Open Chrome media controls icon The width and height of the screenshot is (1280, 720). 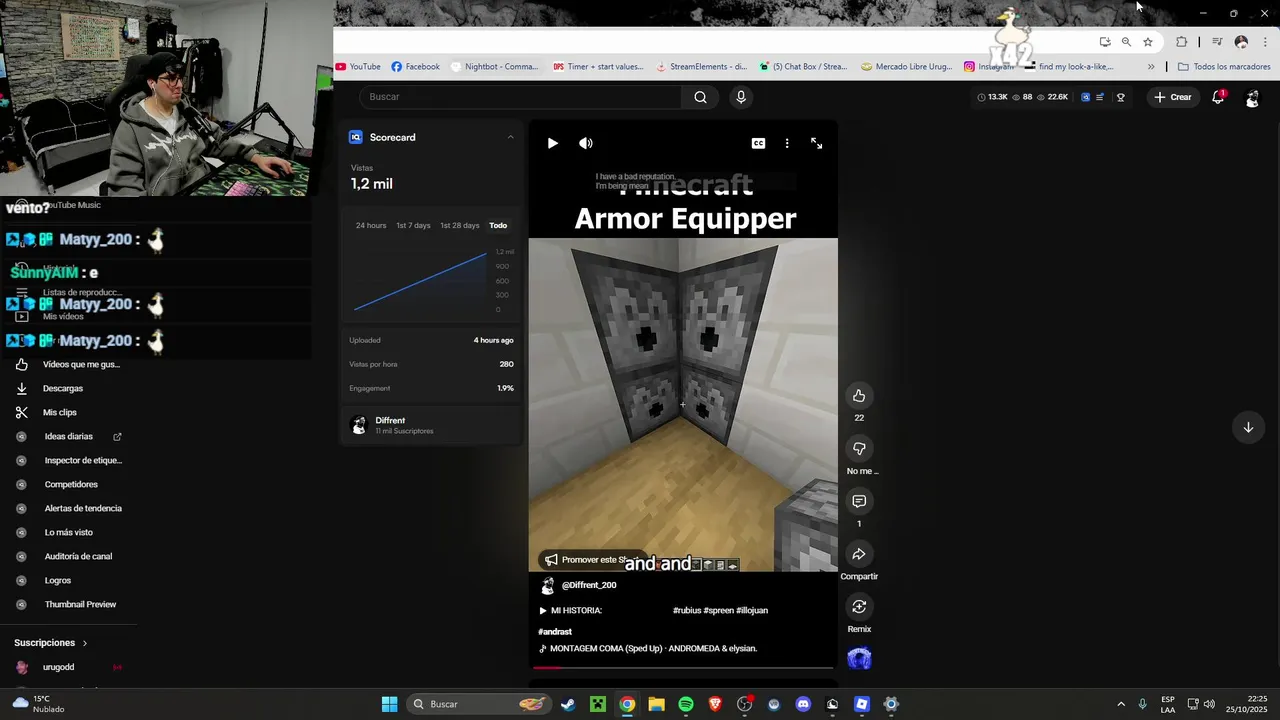coord(1217,42)
